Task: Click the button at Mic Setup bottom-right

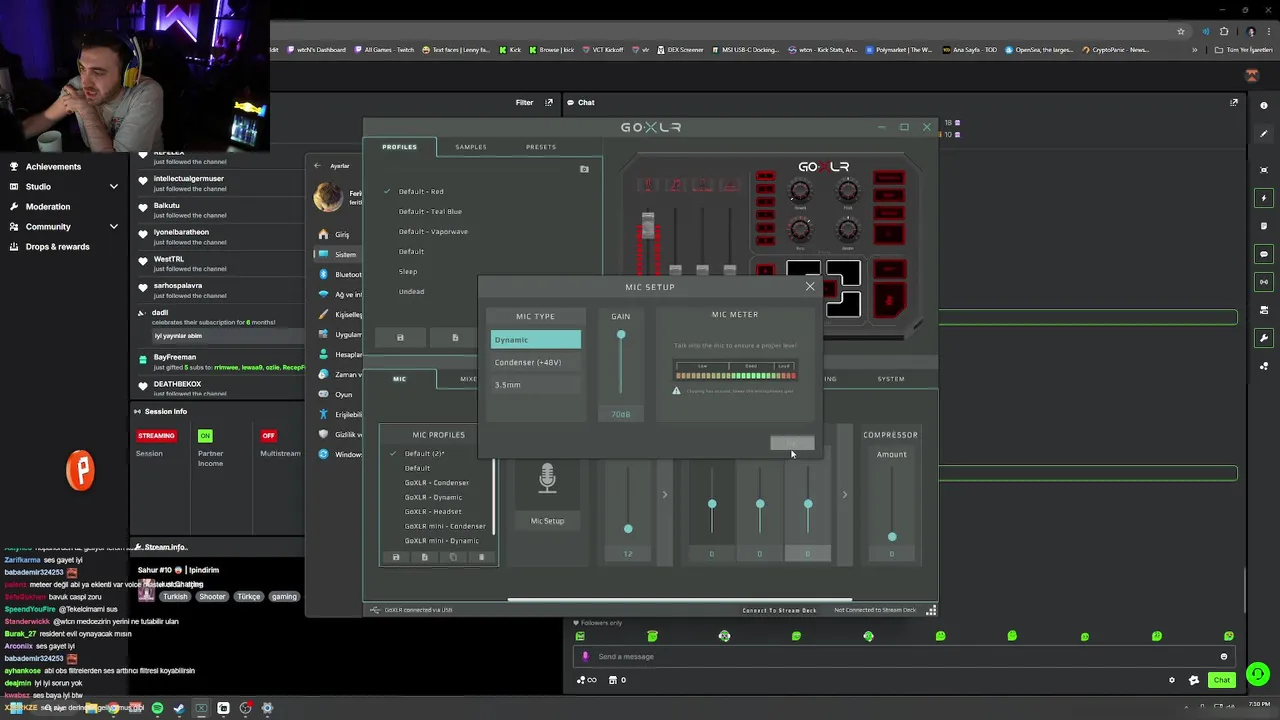Action: click(792, 443)
